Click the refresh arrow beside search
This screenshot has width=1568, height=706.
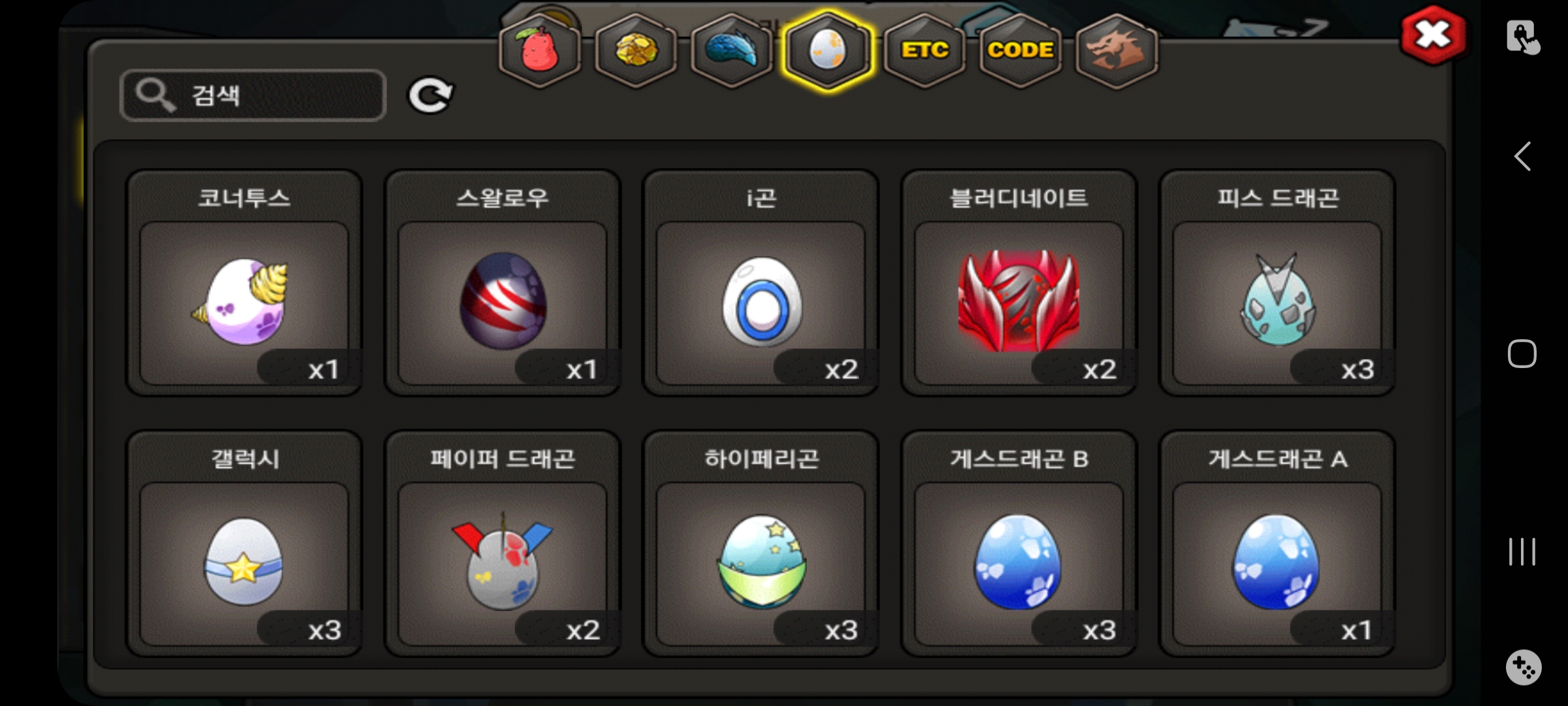click(x=431, y=96)
